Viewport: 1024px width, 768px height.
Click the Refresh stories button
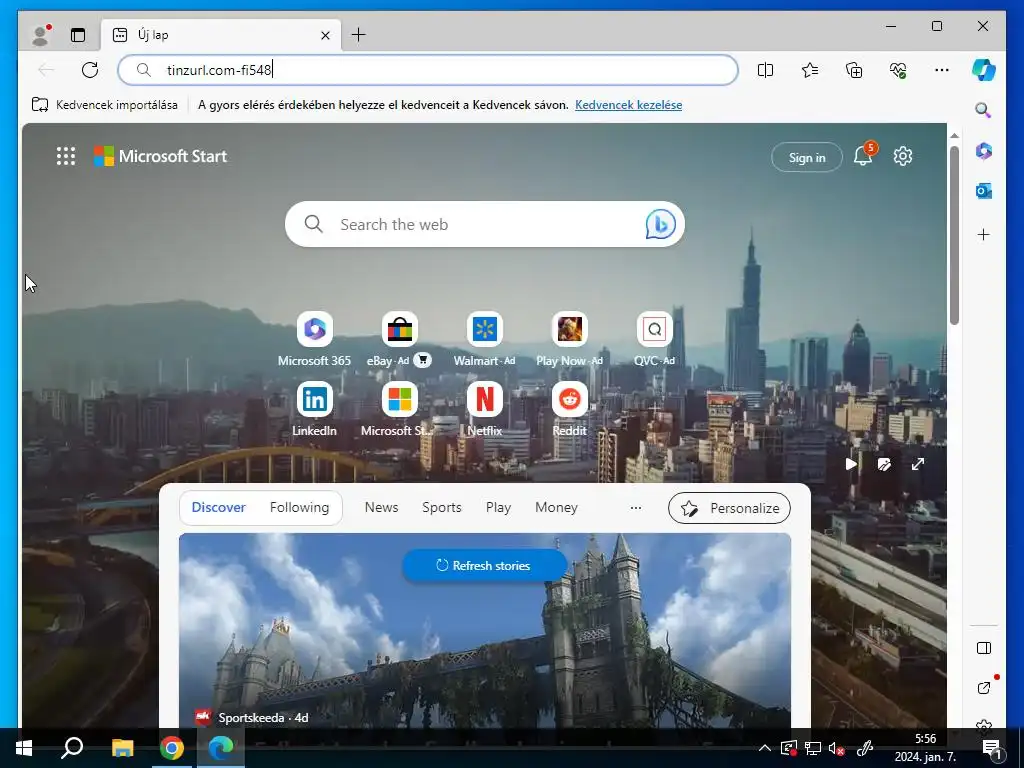click(484, 566)
